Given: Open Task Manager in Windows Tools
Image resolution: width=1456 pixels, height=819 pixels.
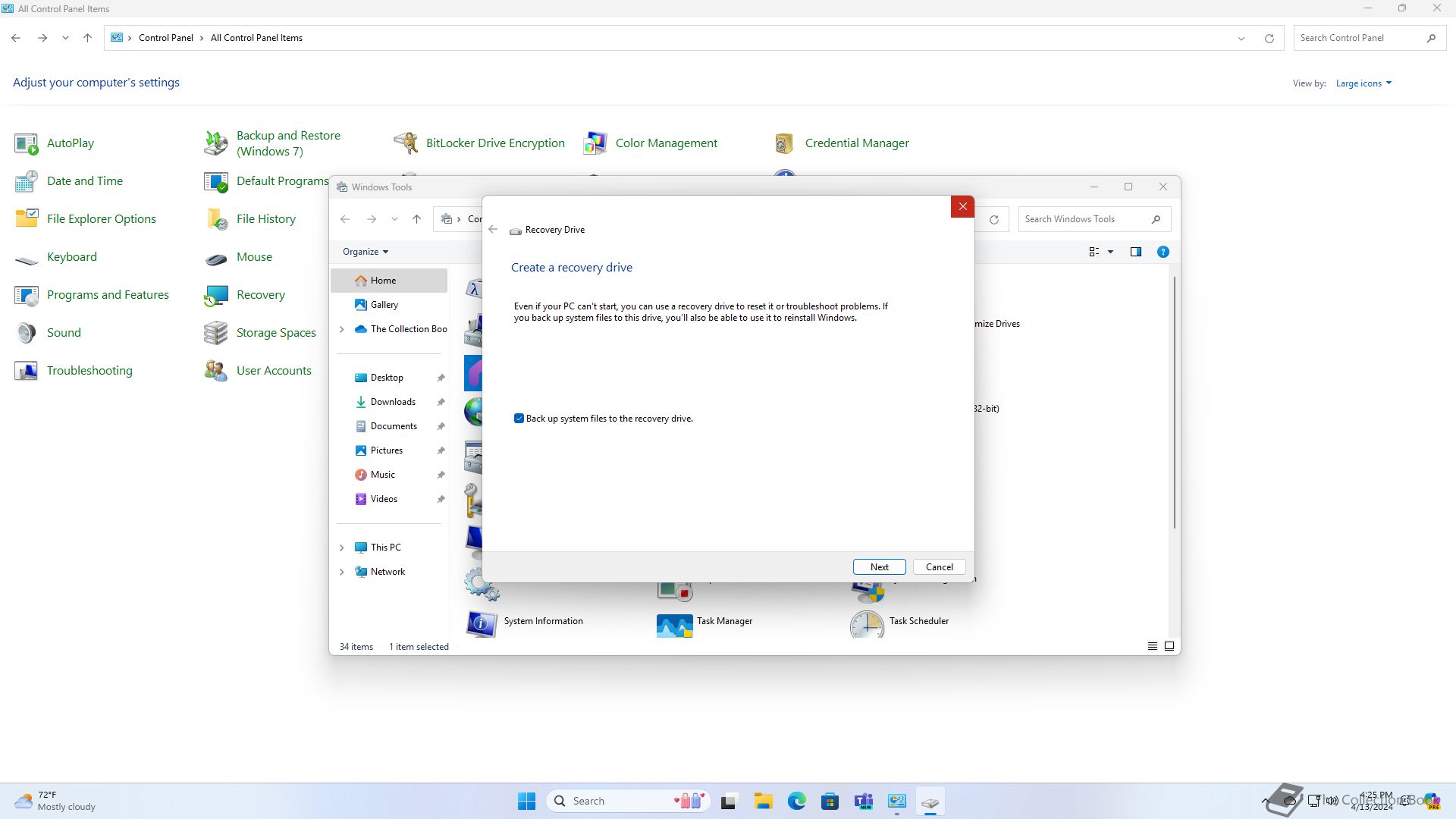Looking at the screenshot, I should pos(724,620).
